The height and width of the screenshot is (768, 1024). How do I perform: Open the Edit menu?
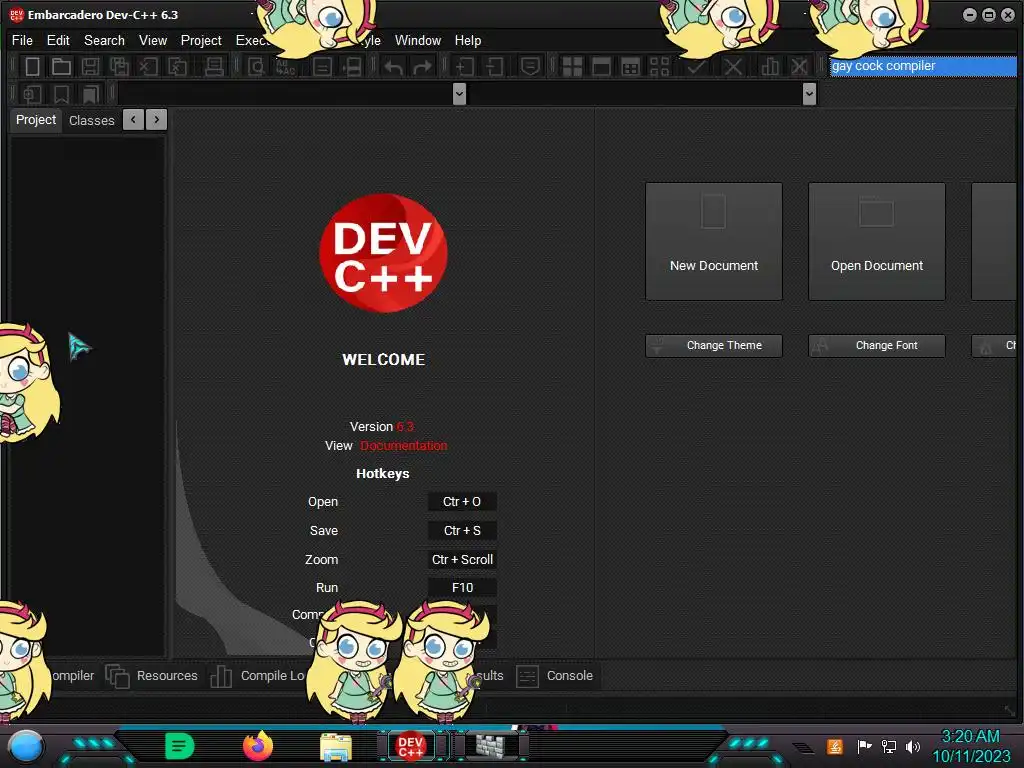[58, 40]
